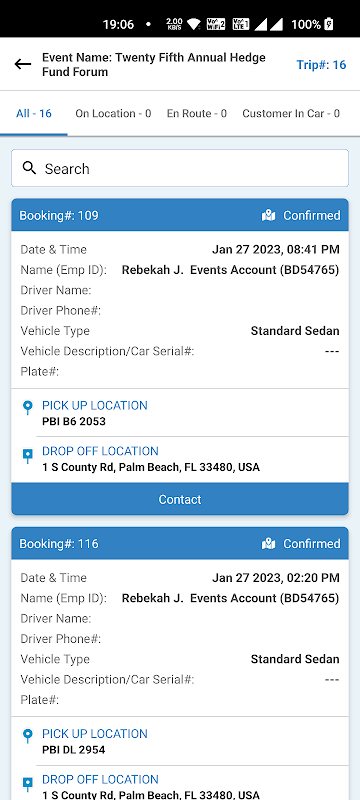
Task: Switch to On Location - 0 tab
Action: tap(113, 113)
